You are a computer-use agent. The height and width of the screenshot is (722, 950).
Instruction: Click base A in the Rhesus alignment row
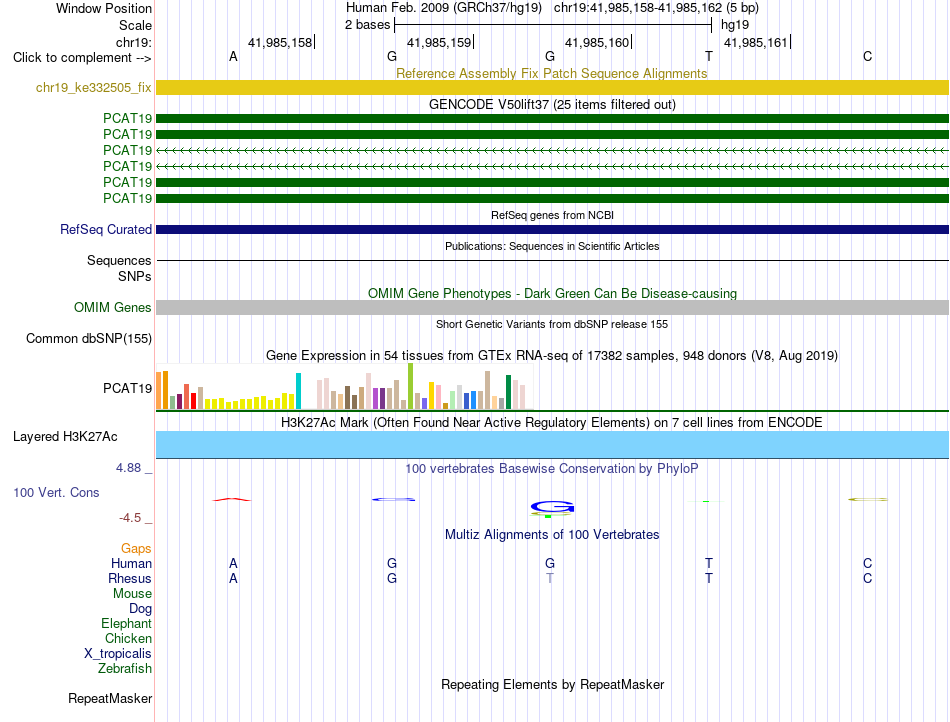coord(233,578)
